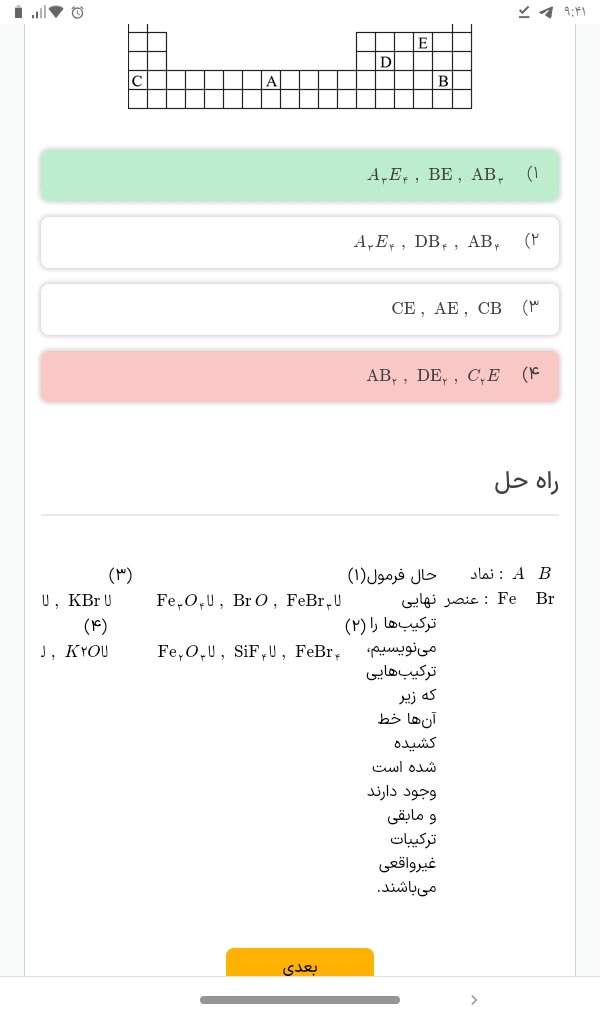Tap the periodic table cell labeled D

(x=385, y=61)
